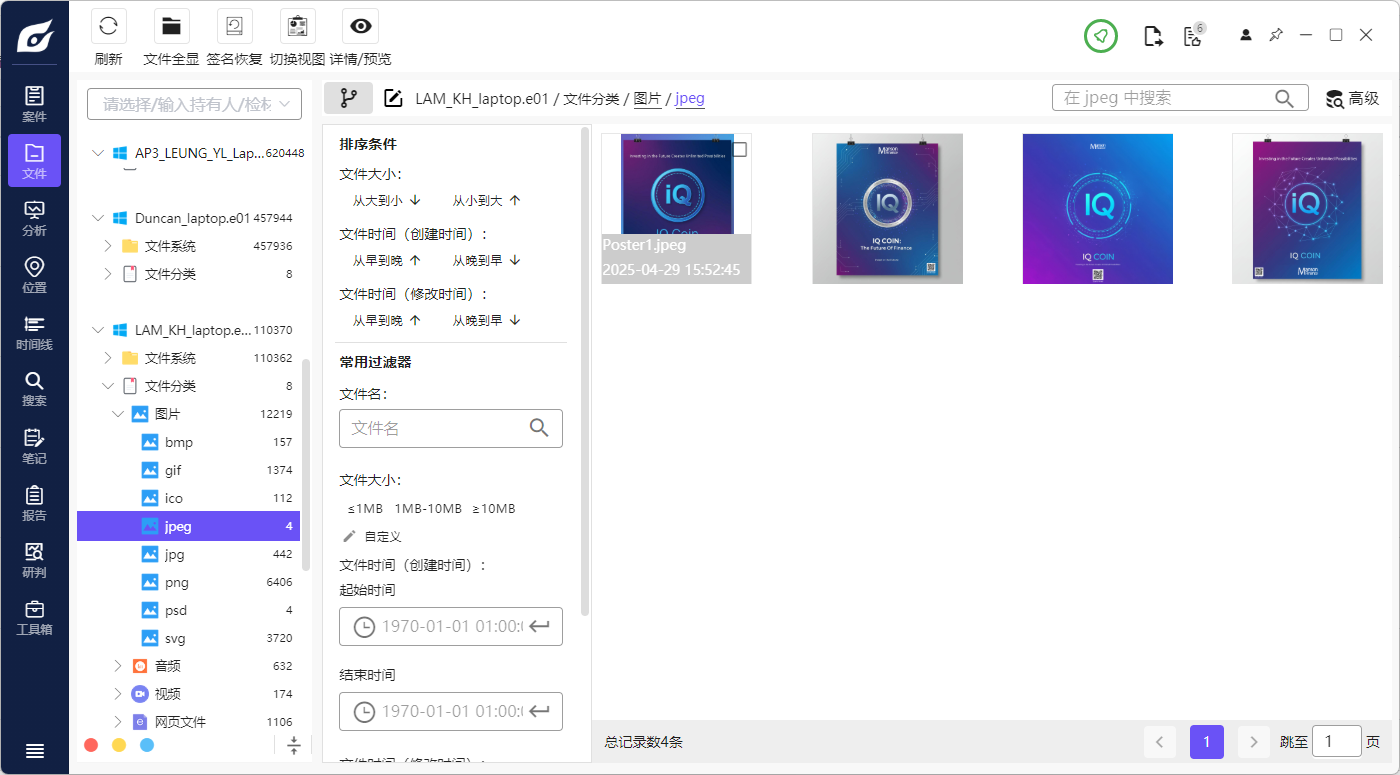The image size is (1400, 775).
Task: Open the 报告 sidebar section
Action: [x=34, y=503]
